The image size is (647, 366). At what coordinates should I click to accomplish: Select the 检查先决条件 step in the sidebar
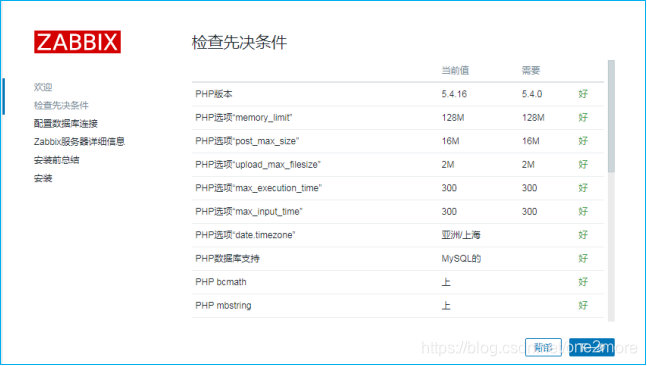click(61, 105)
